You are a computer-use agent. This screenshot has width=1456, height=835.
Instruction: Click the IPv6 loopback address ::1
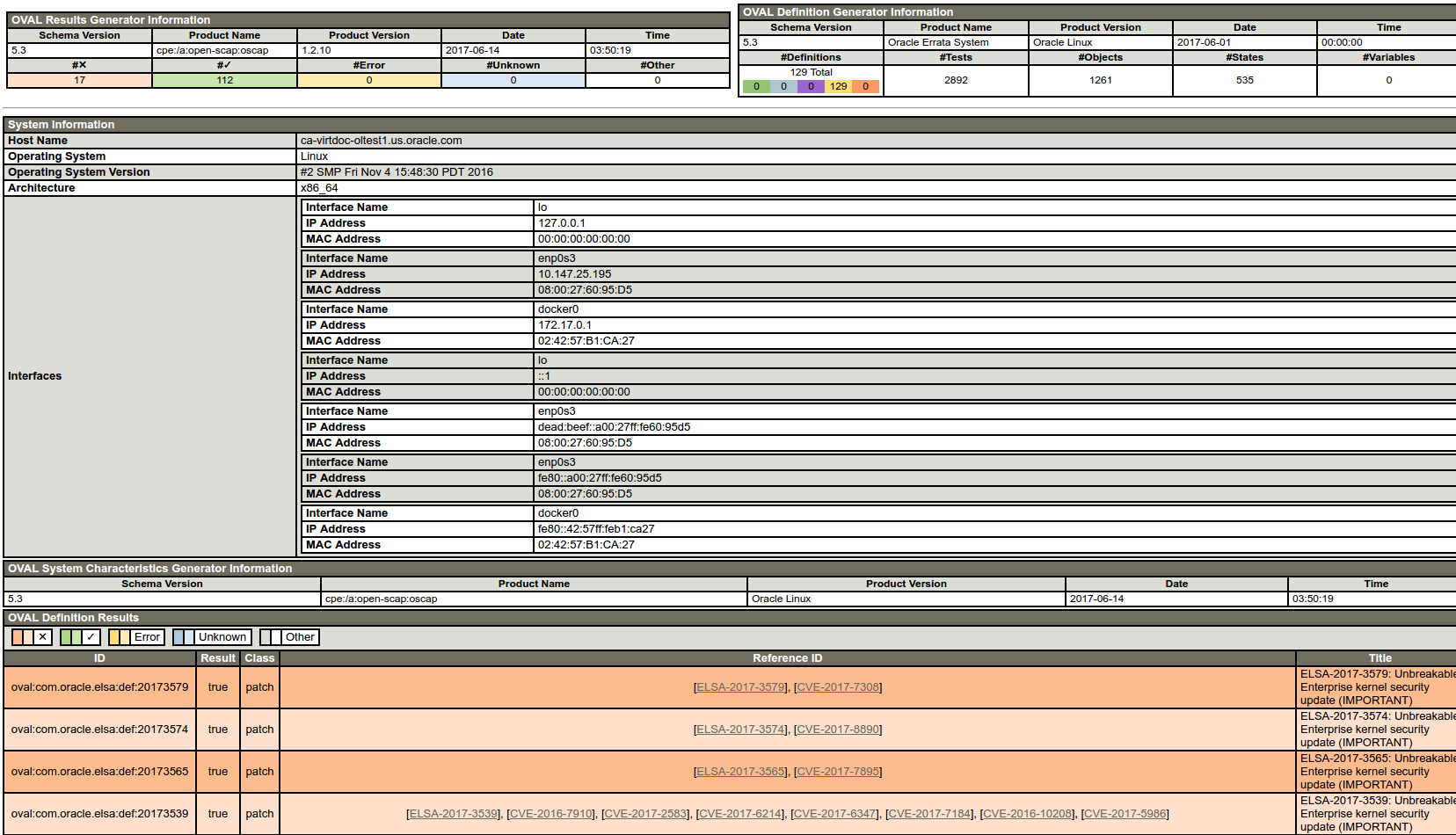pyautogui.click(x=544, y=376)
